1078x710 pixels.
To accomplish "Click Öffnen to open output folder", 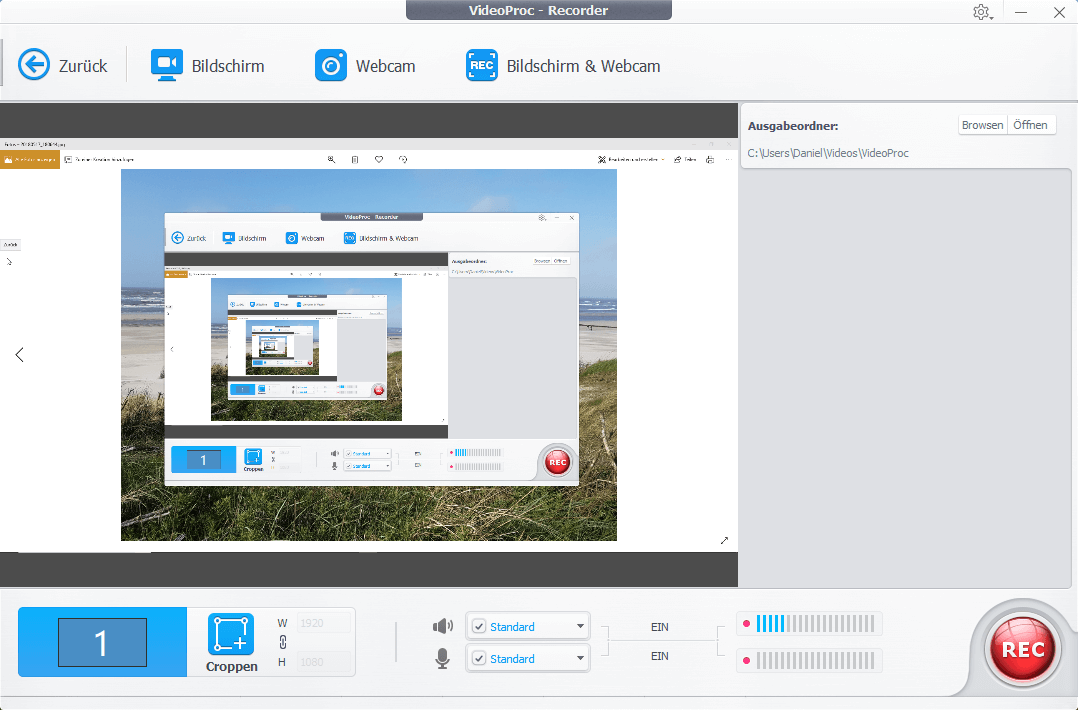I will [1031, 125].
